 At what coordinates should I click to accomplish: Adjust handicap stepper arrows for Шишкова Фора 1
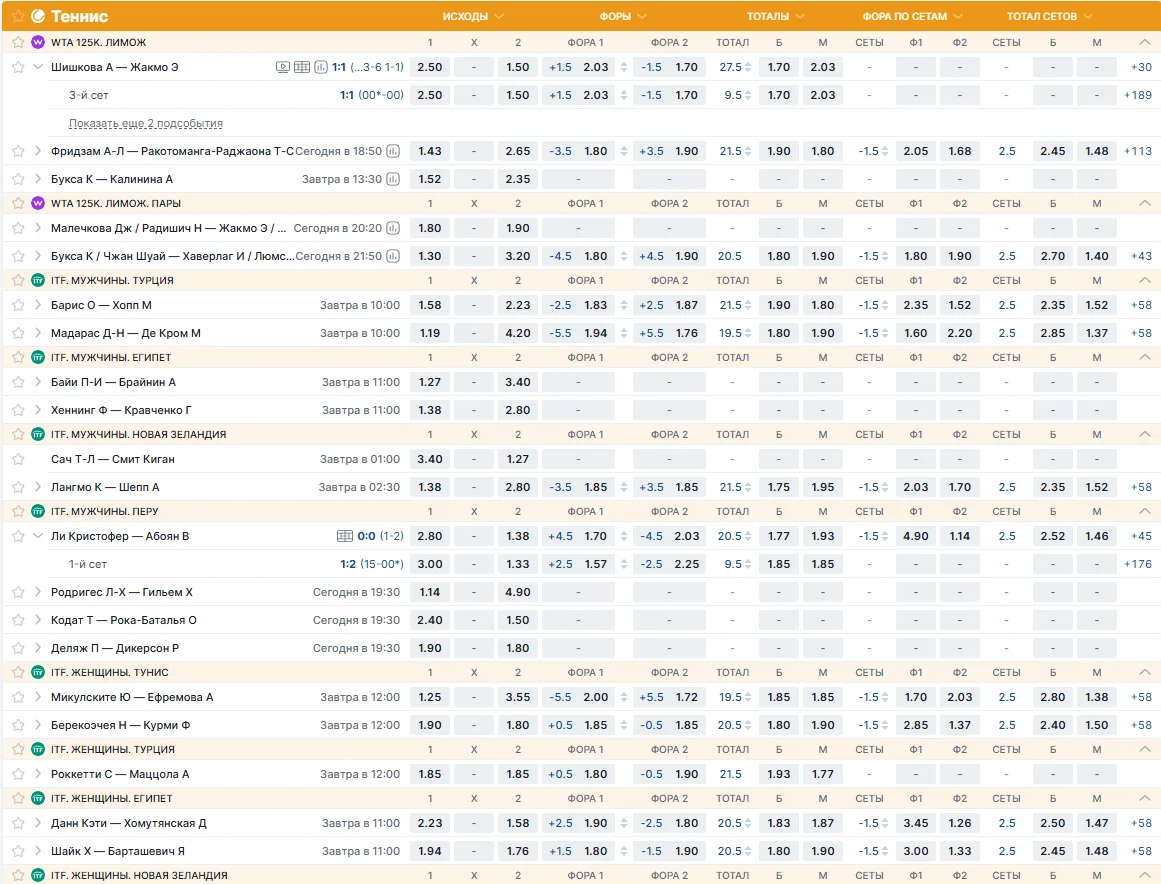(x=625, y=67)
